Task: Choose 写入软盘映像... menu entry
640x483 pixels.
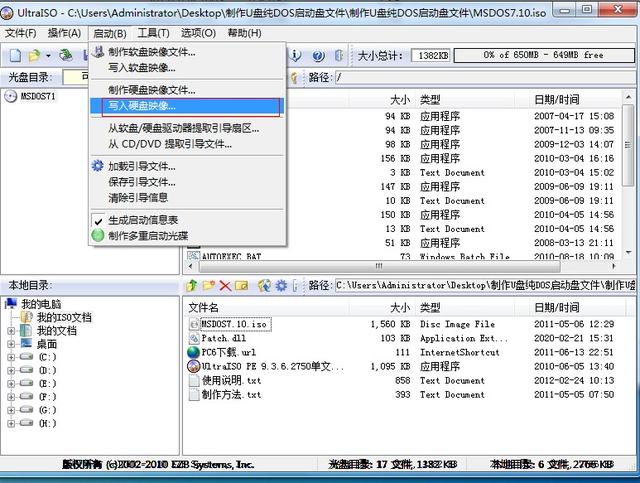Action: [x=187, y=68]
